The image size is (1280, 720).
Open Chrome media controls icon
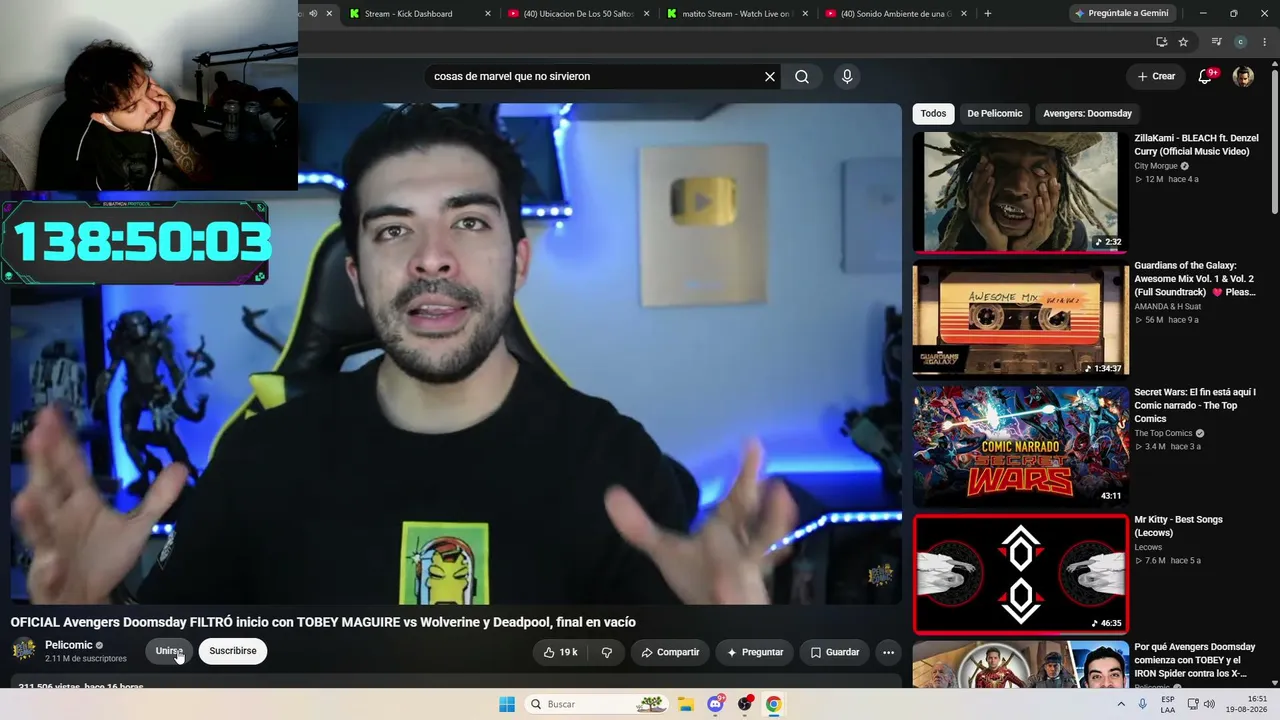click(1216, 42)
